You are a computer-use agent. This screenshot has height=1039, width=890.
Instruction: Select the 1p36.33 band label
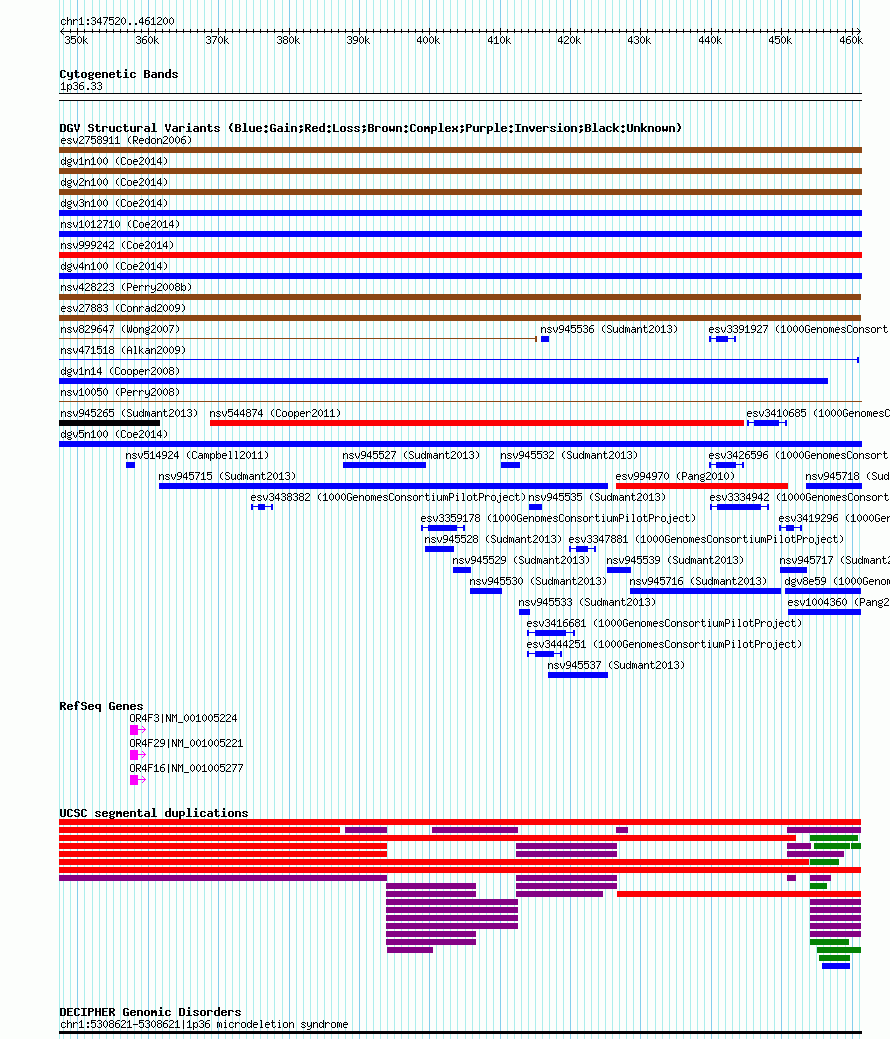(81, 87)
